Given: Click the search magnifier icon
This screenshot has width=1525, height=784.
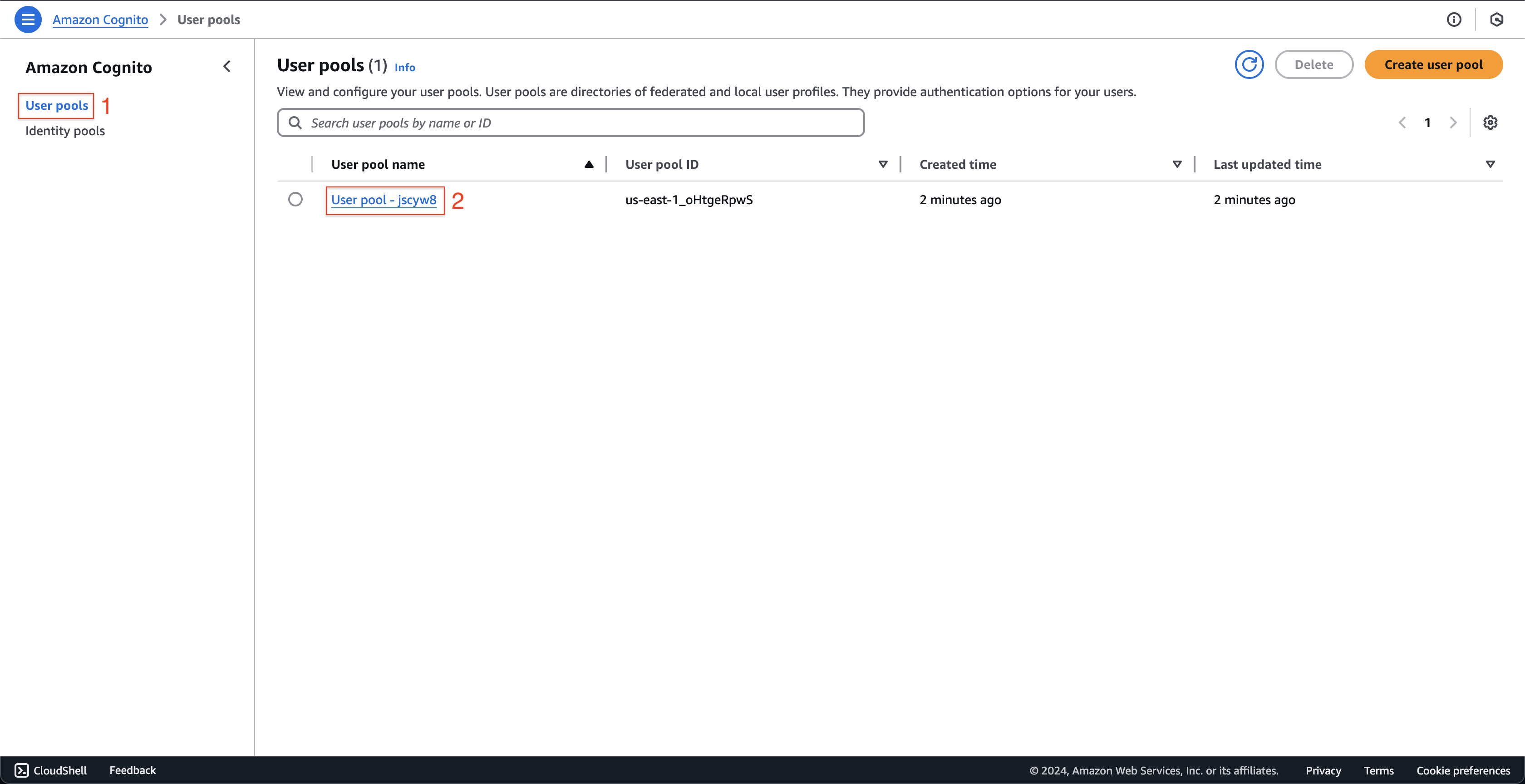Looking at the screenshot, I should tap(295, 122).
